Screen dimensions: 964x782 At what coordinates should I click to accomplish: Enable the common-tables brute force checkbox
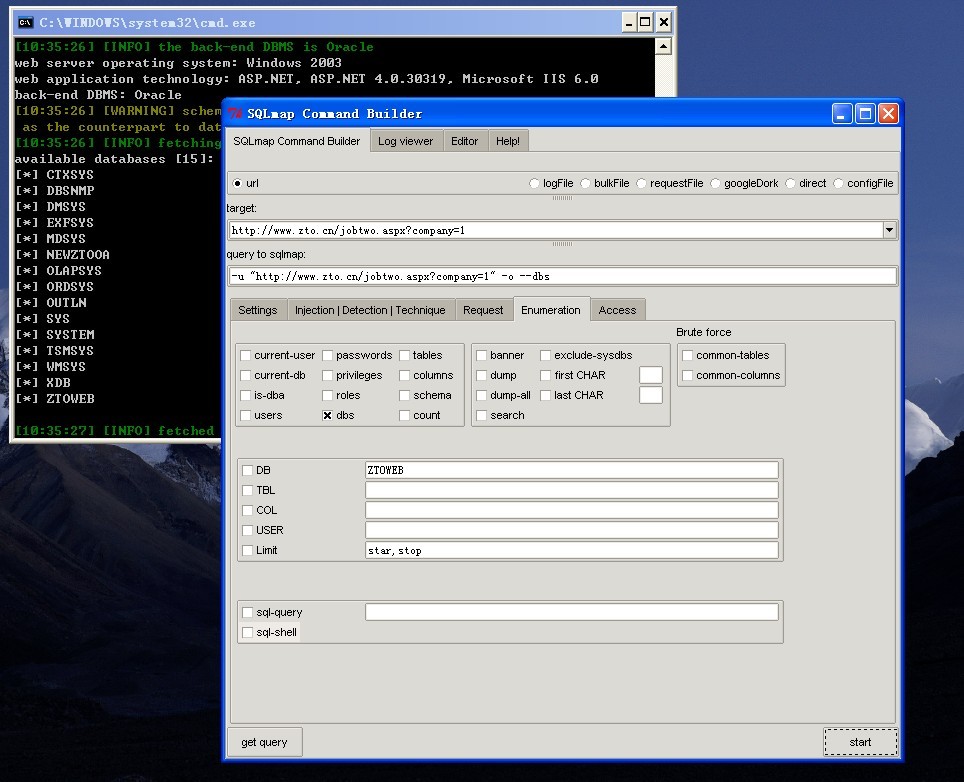[688, 355]
